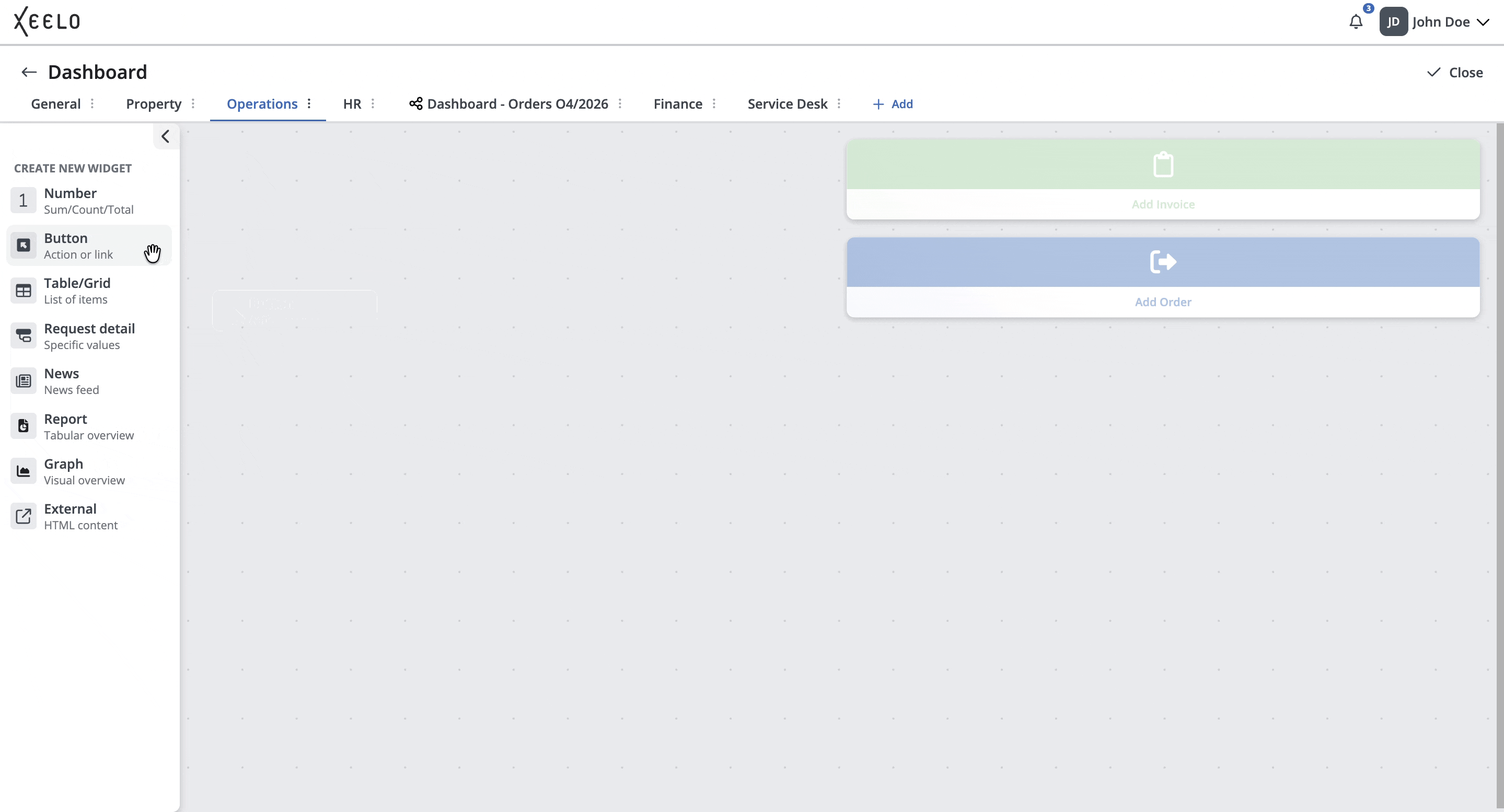Click the Add Order arrow icon
Image resolution: width=1504 pixels, height=812 pixels.
coord(1163,261)
